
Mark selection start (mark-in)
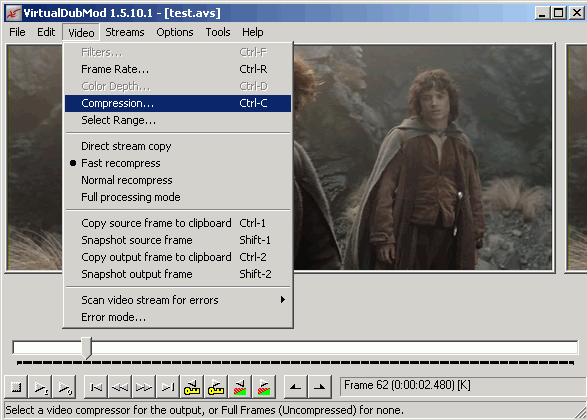pyautogui.click(x=296, y=387)
